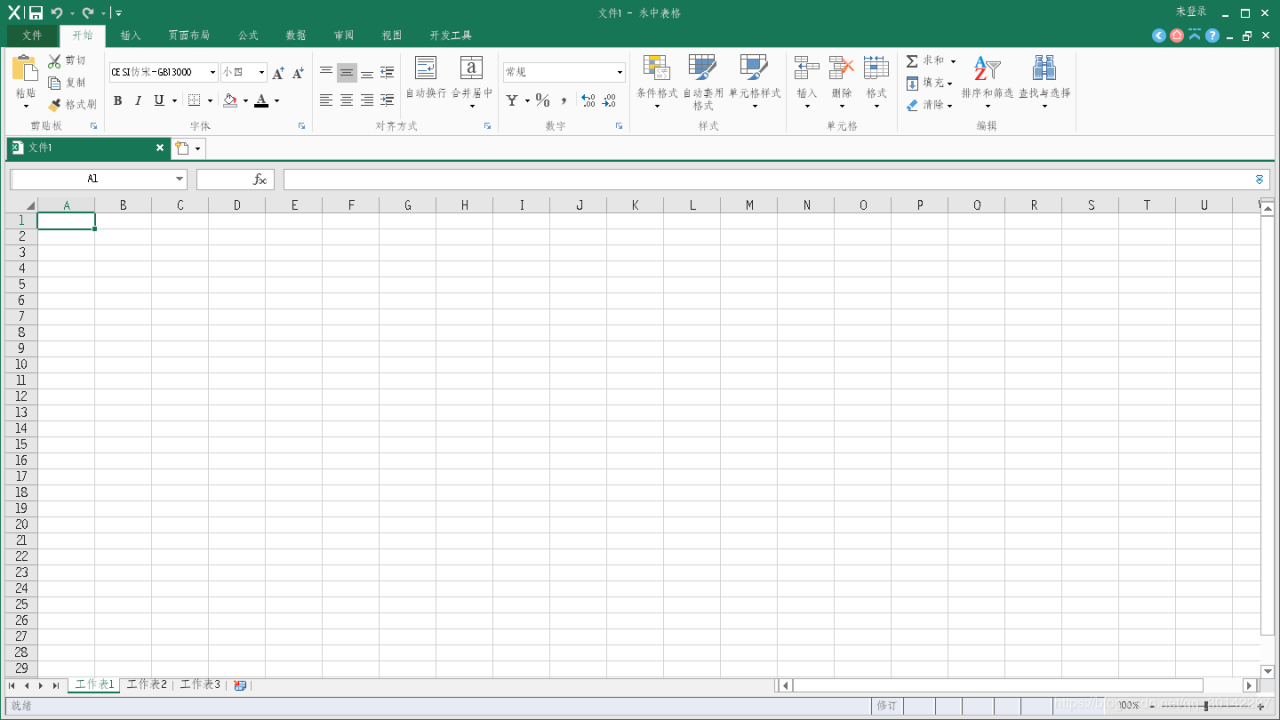Align cell text to the right
1280x720 pixels.
367,100
